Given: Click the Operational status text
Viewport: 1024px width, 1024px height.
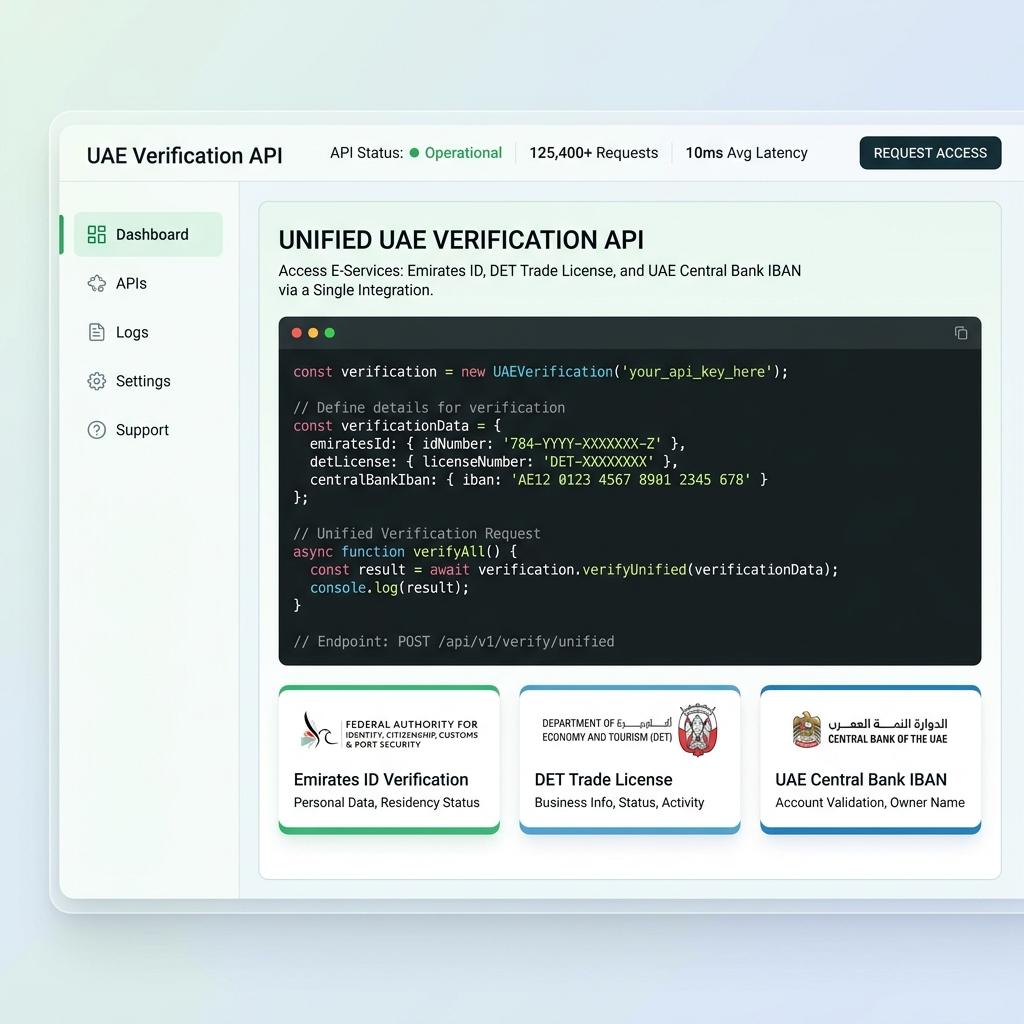Looking at the screenshot, I should (463, 153).
